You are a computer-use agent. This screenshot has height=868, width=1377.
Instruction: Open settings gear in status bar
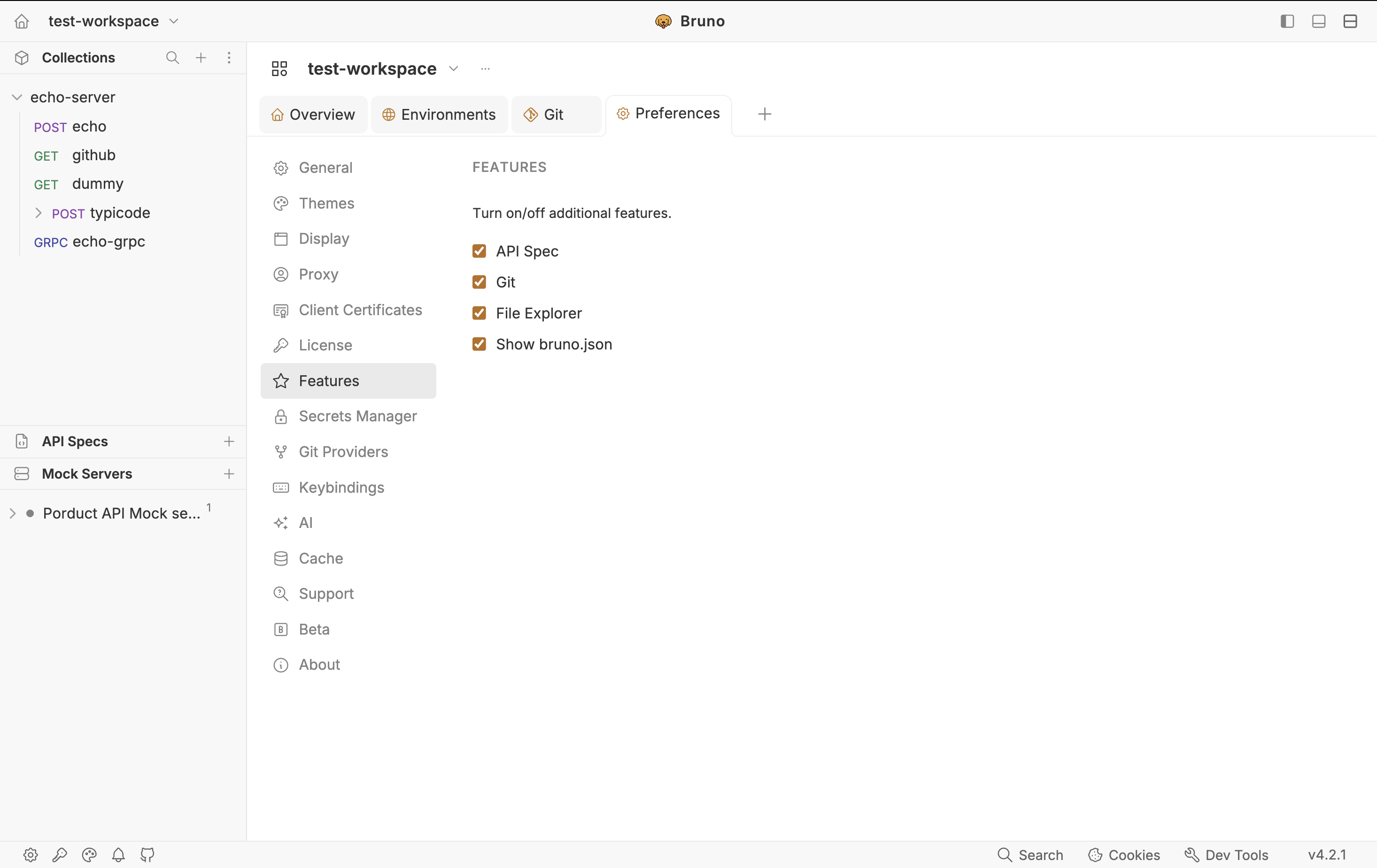31,855
